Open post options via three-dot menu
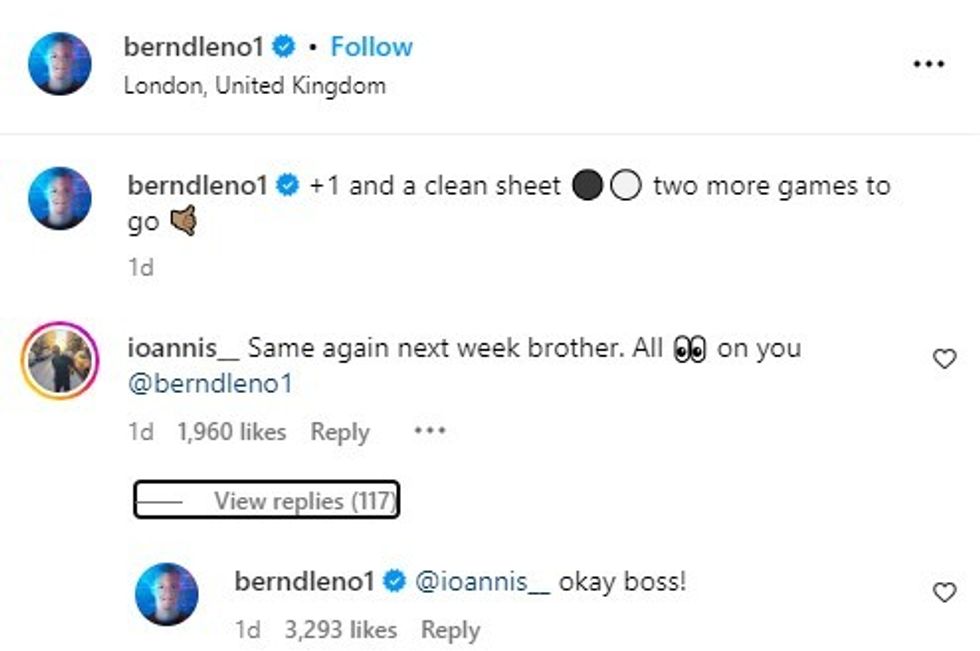Viewport: 980px width, 651px height. click(930, 64)
